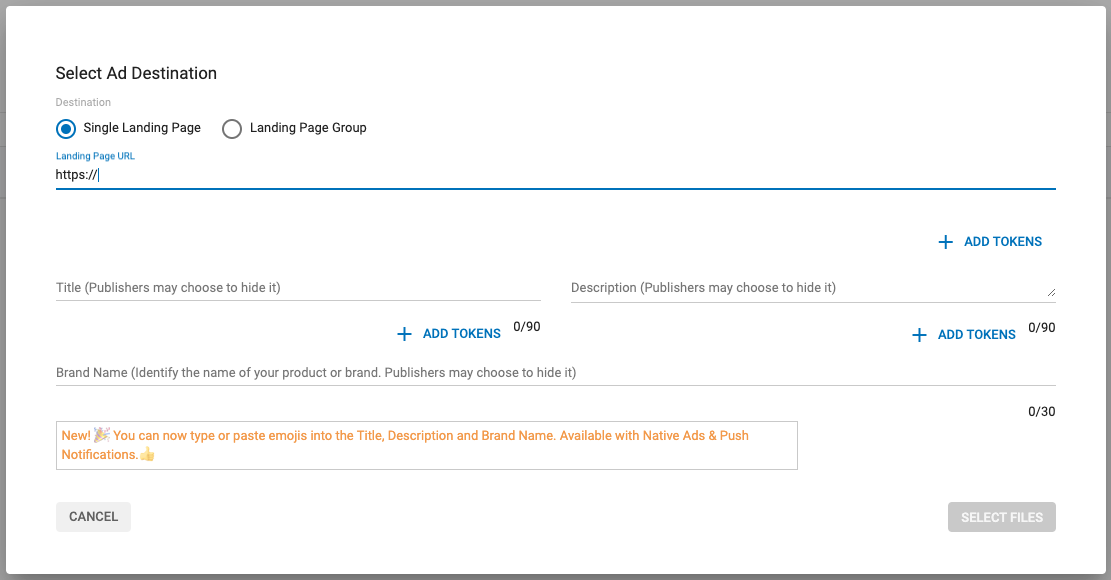Click the SELECT FILES button
This screenshot has height=580, width=1111.
(x=1001, y=517)
